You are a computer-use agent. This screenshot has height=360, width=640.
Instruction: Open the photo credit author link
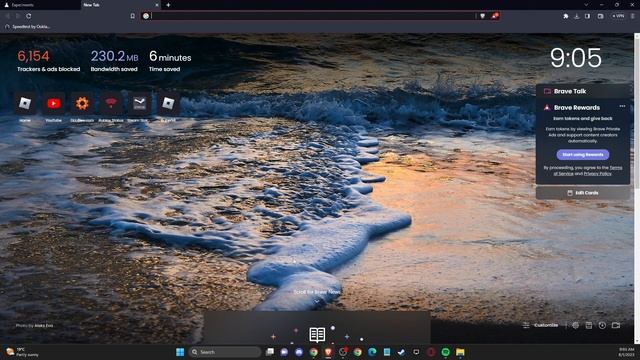click(44, 326)
